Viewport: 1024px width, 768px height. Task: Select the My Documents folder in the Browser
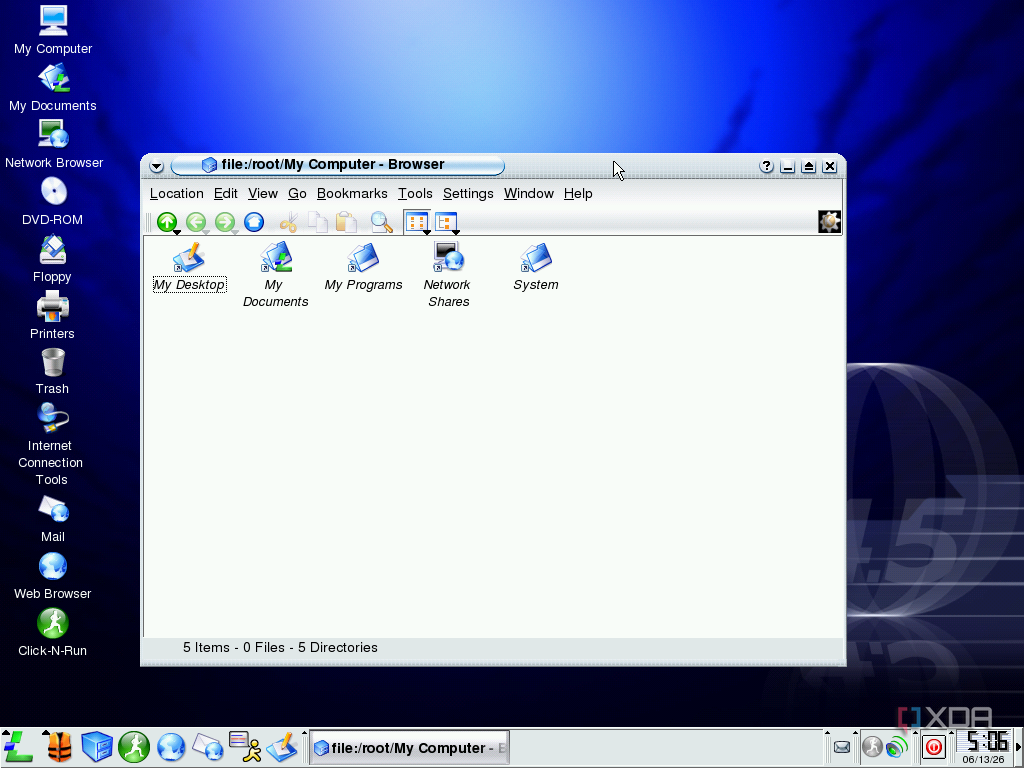[x=276, y=275]
